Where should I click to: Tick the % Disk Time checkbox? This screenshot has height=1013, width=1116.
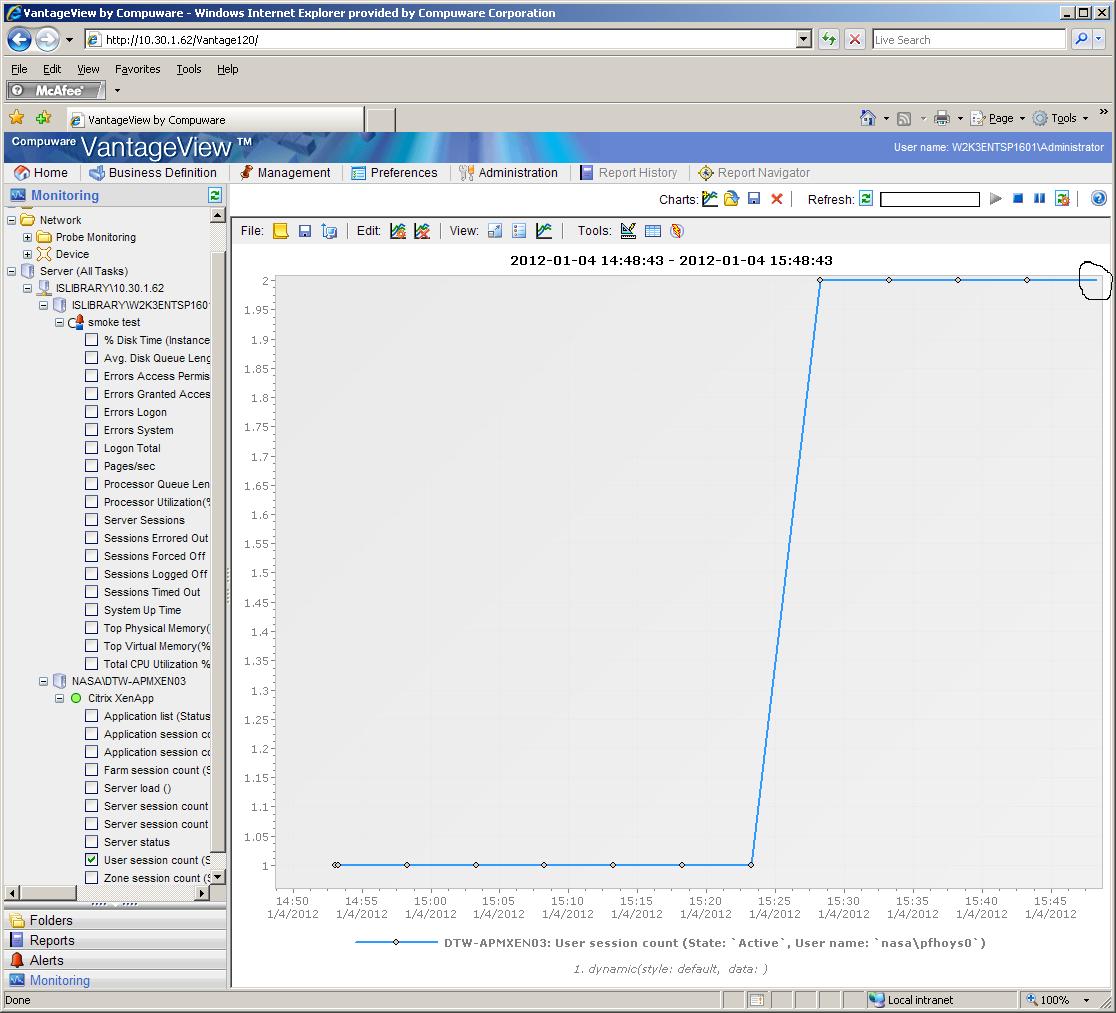pos(91,340)
